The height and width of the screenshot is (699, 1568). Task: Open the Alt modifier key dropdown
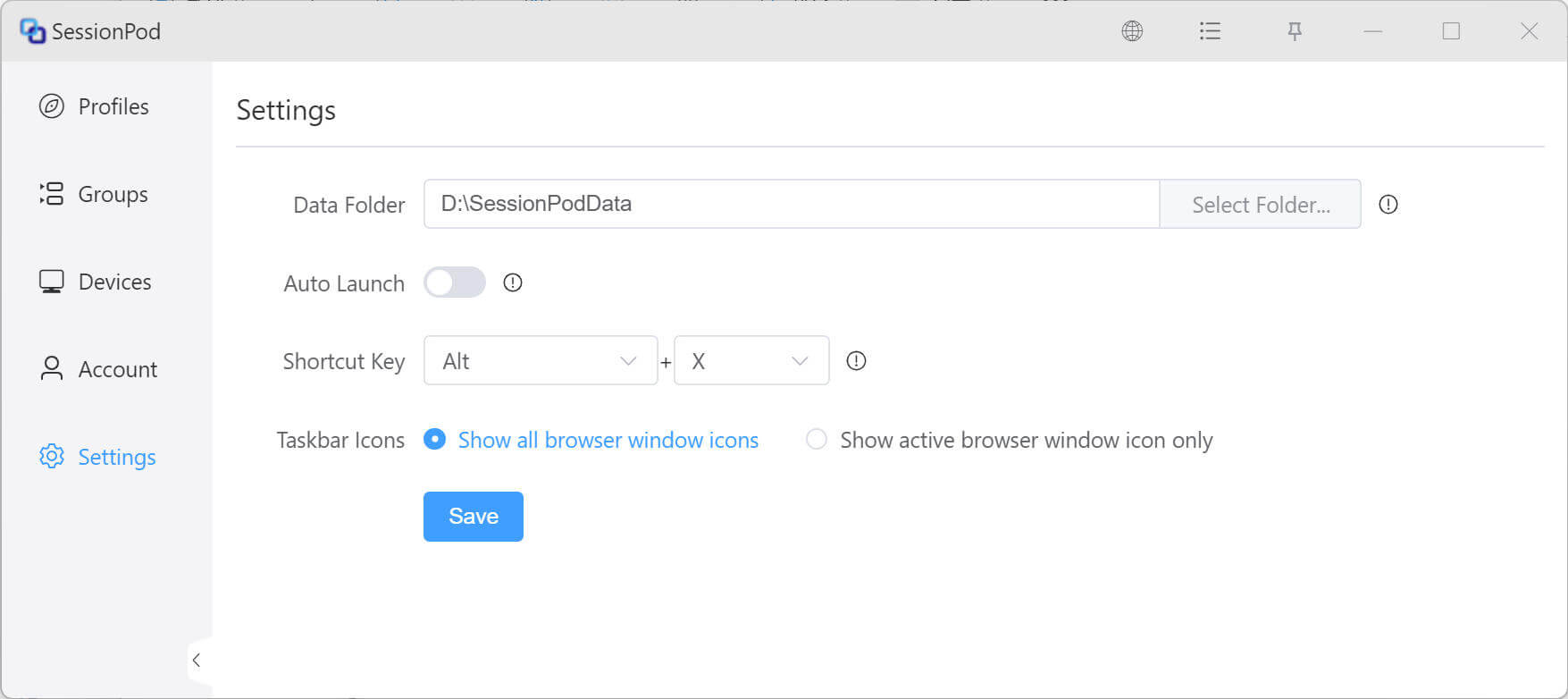541,361
